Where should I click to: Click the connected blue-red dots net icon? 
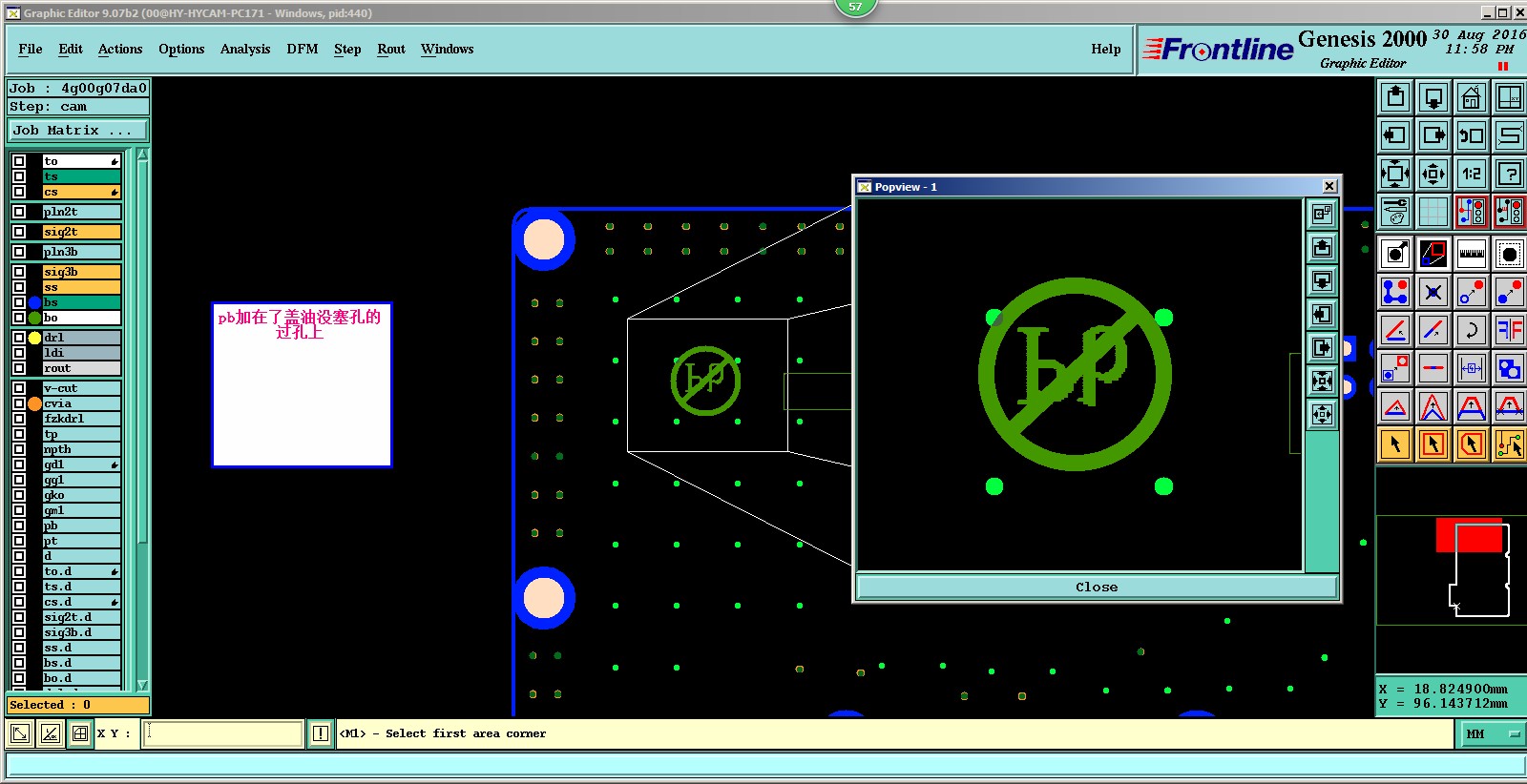[1395, 292]
